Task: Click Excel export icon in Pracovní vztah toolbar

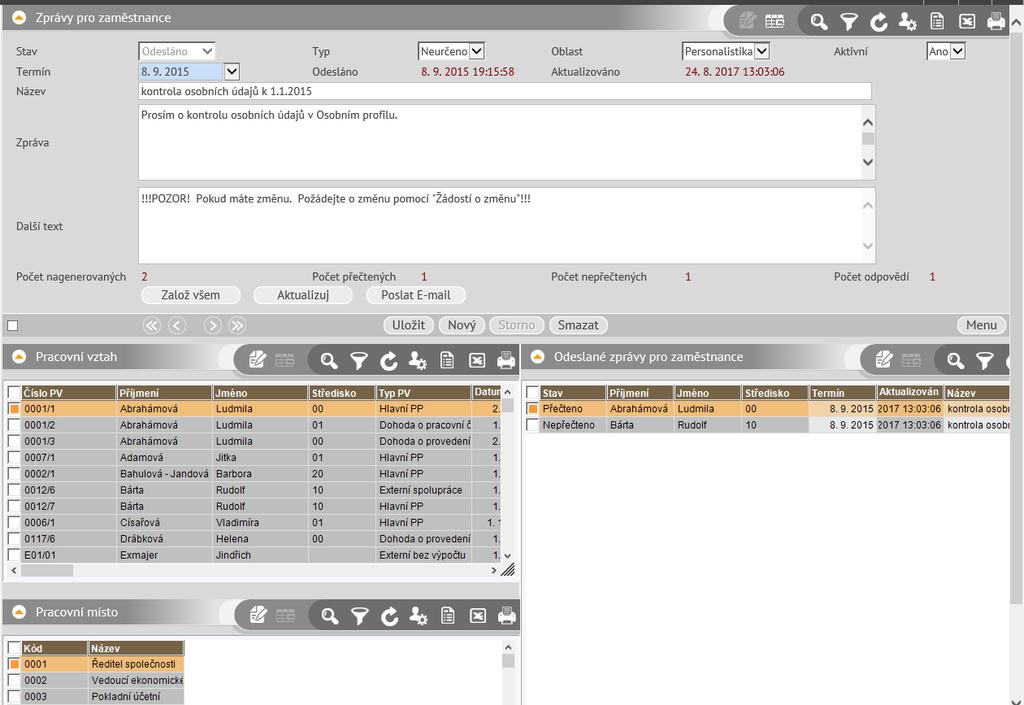Action: point(477,360)
